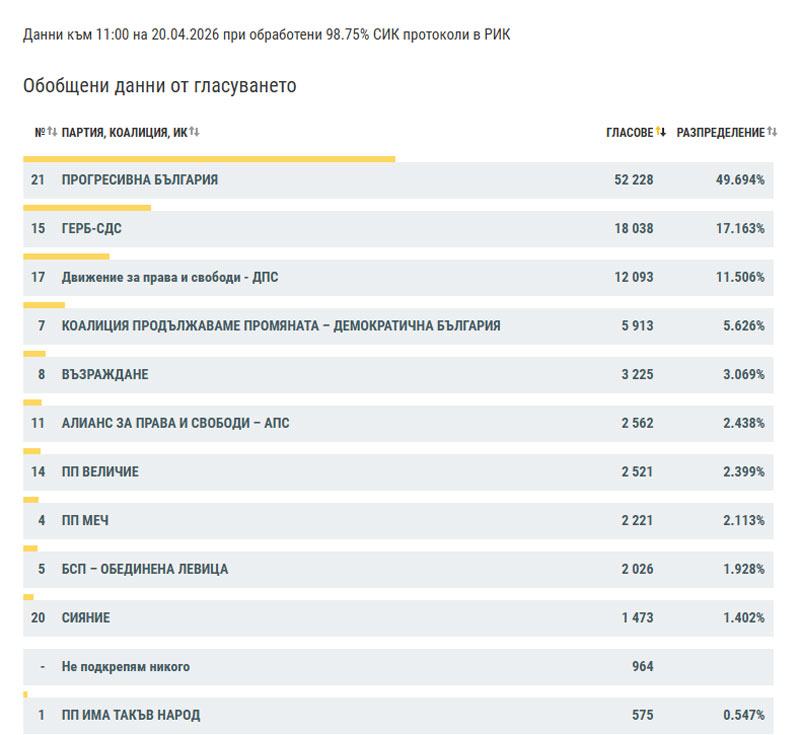Click Движение за права и свободи - ДПС
Image resolution: width=800 pixels, height=735 pixels.
169,277
